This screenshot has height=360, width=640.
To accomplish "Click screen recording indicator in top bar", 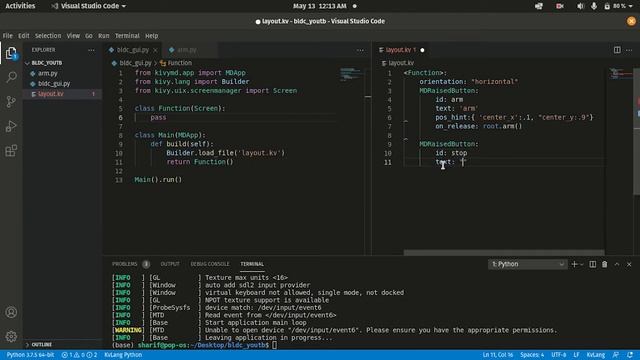I will click(x=560, y=6).
